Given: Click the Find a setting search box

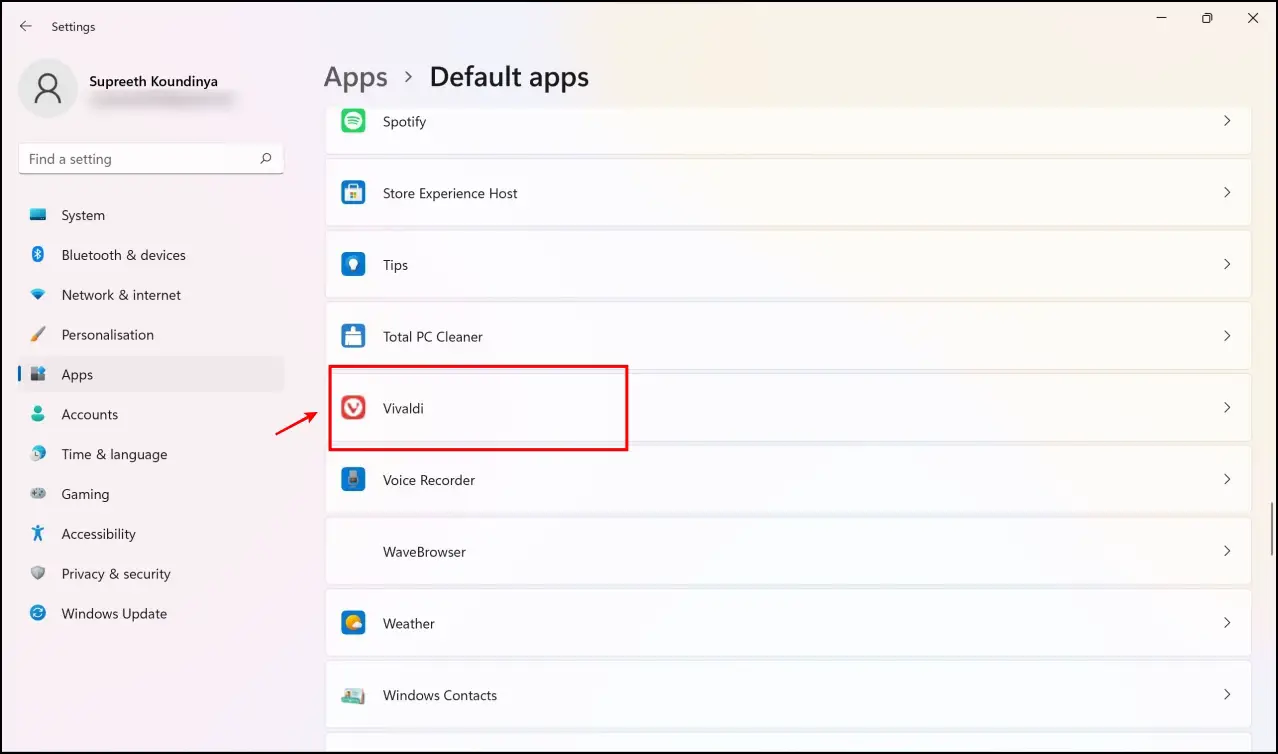Looking at the screenshot, I should point(151,159).
